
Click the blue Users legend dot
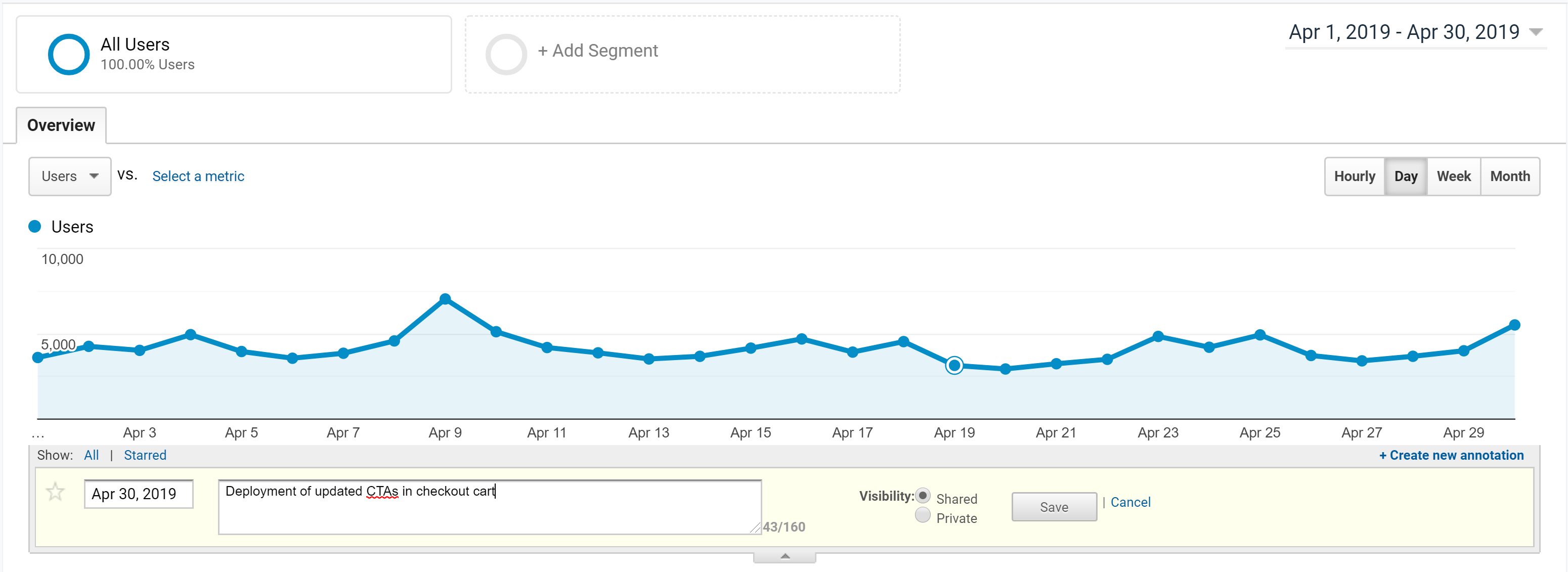click(35, 226)
